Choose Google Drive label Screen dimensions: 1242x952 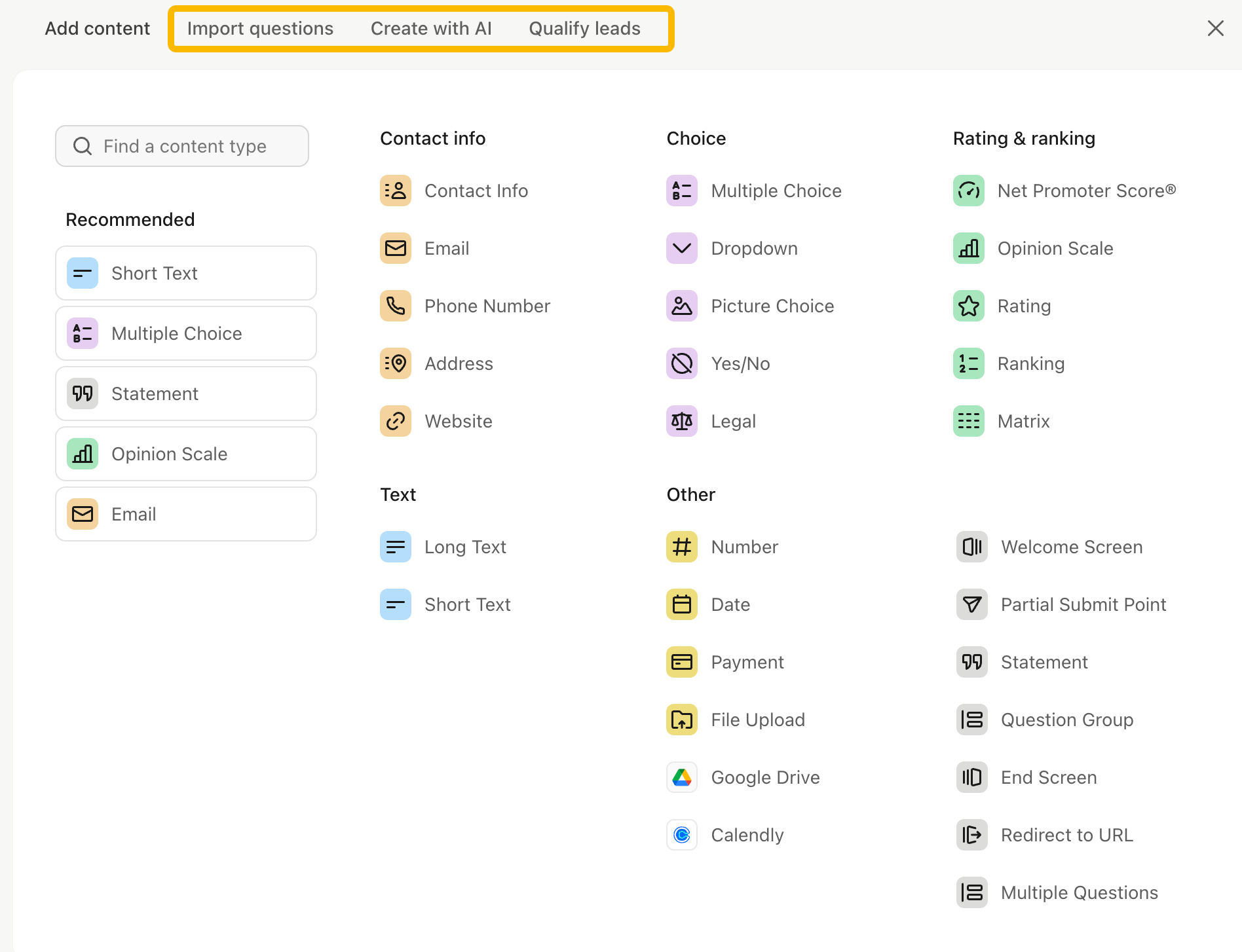coord(765,777)
